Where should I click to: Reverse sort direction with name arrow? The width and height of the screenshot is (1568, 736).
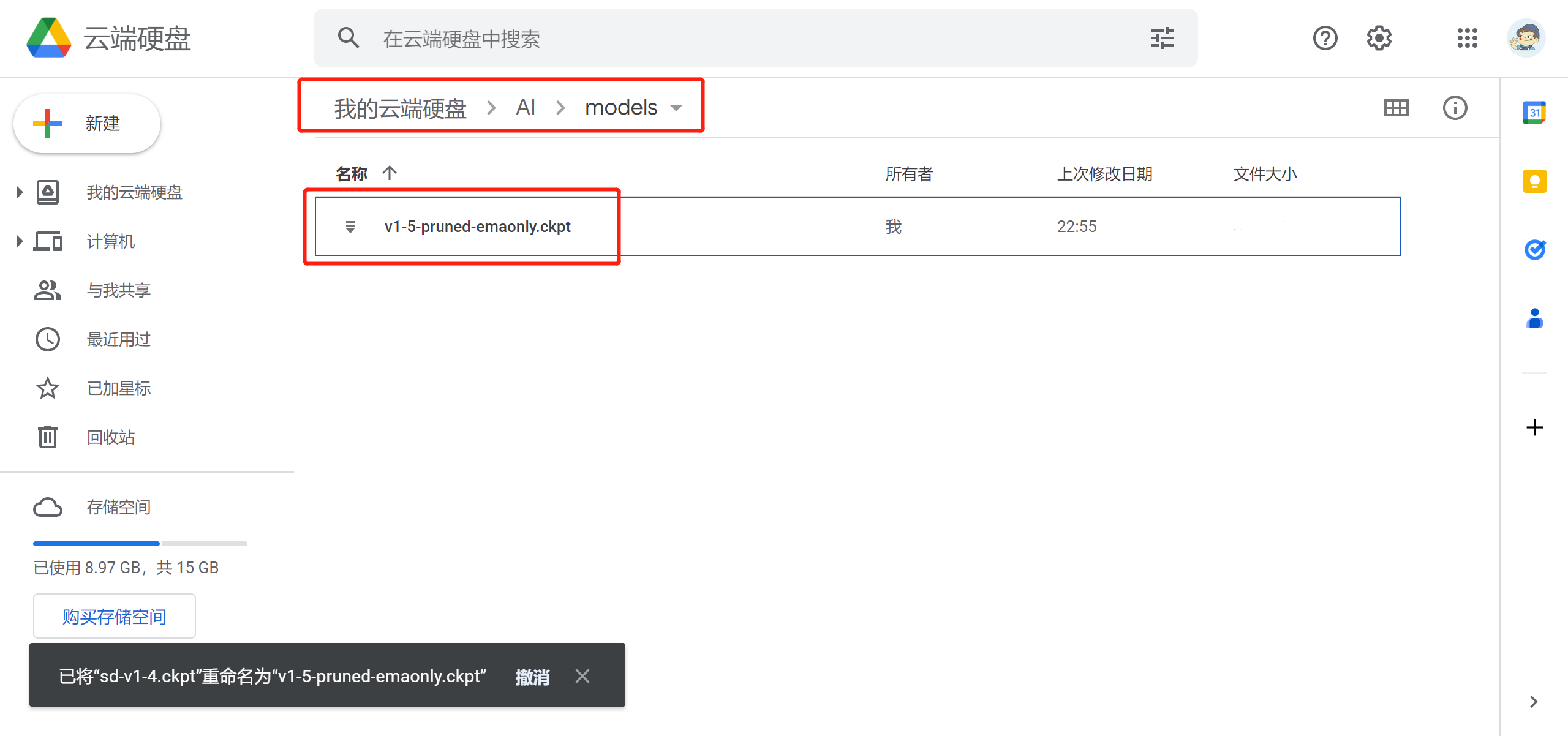[390, 173]
